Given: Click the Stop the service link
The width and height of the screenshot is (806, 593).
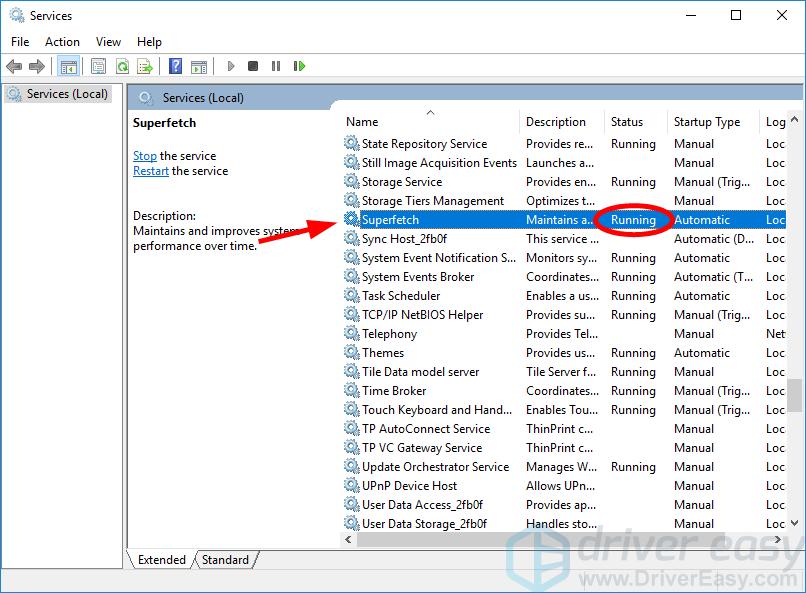Looking at the screenshot, I should click(144, 156).
